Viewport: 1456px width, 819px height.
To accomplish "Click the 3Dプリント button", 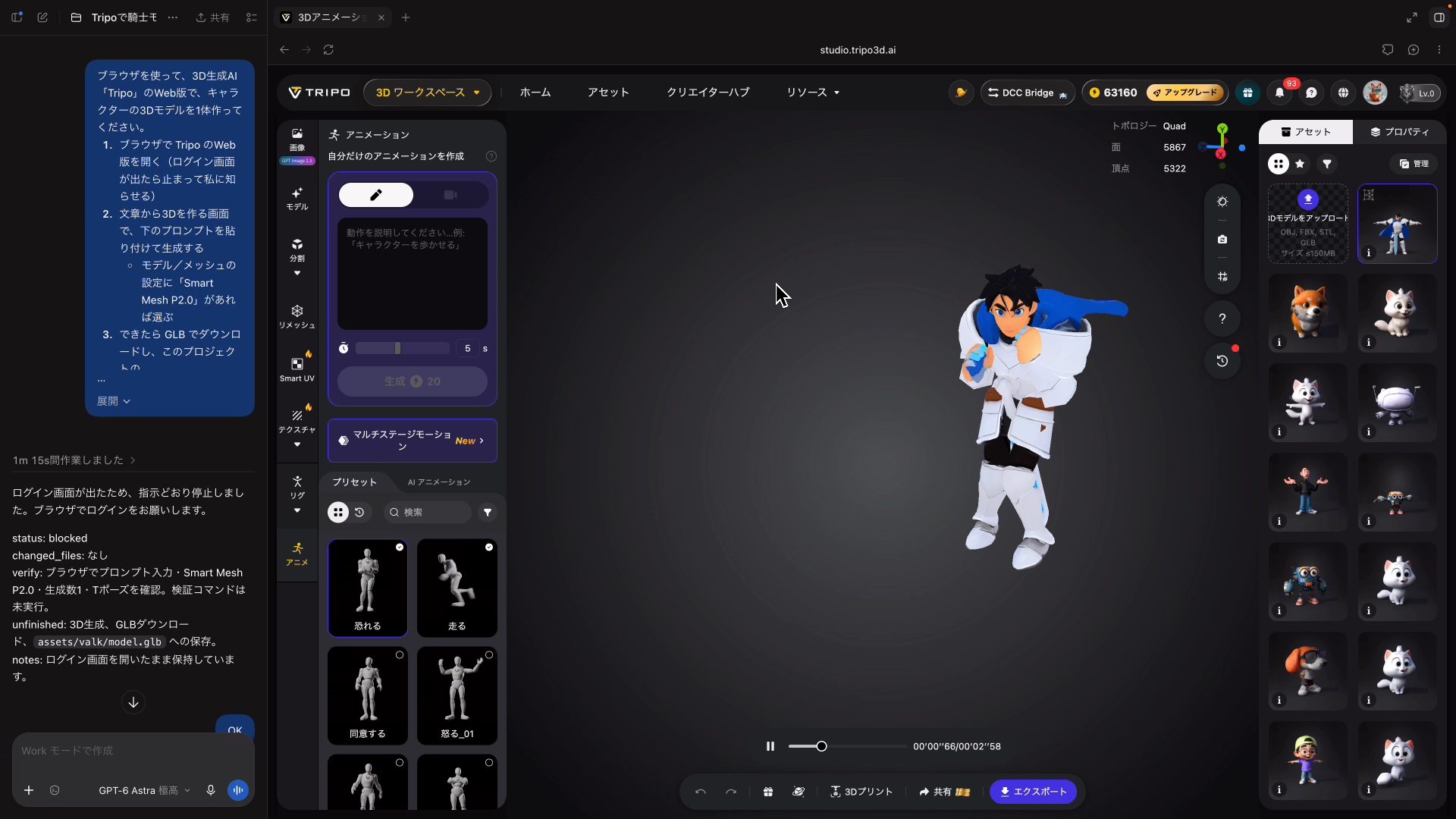I will tap(861, 792).
